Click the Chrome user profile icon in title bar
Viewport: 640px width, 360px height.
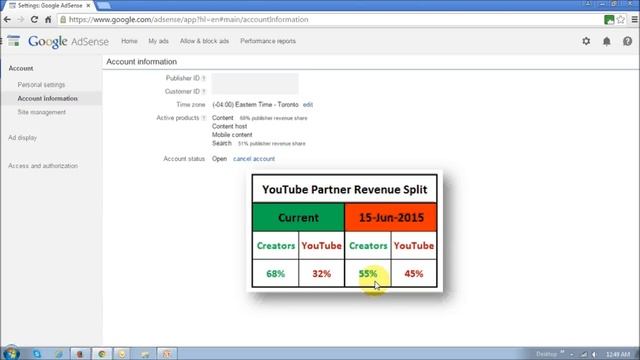point(588,3)
